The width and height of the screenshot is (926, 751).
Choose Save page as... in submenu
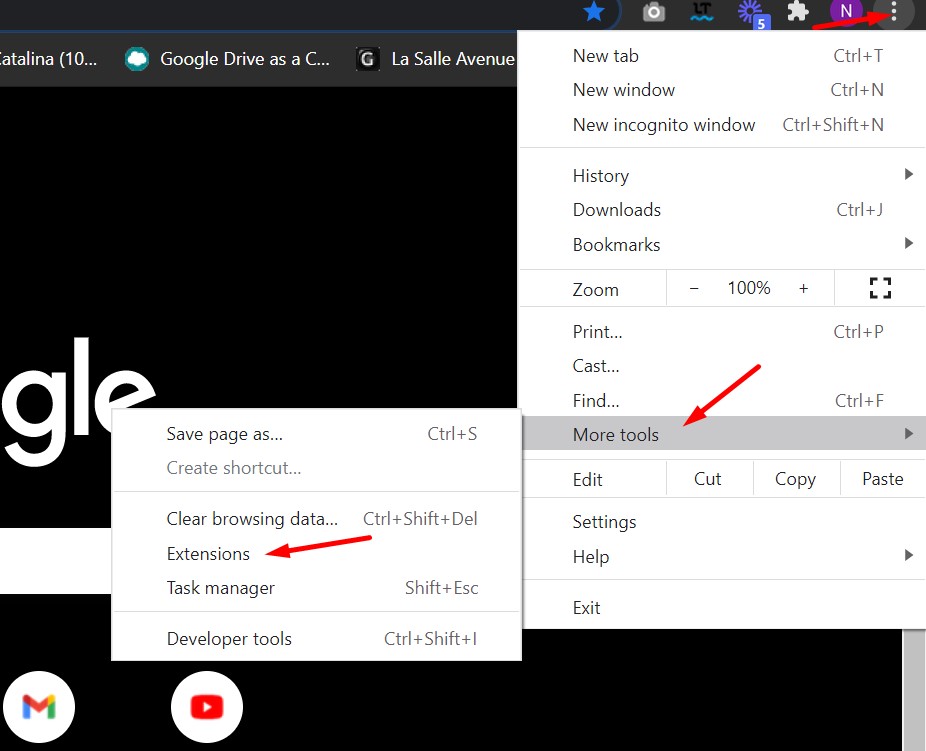coord(317,434)
